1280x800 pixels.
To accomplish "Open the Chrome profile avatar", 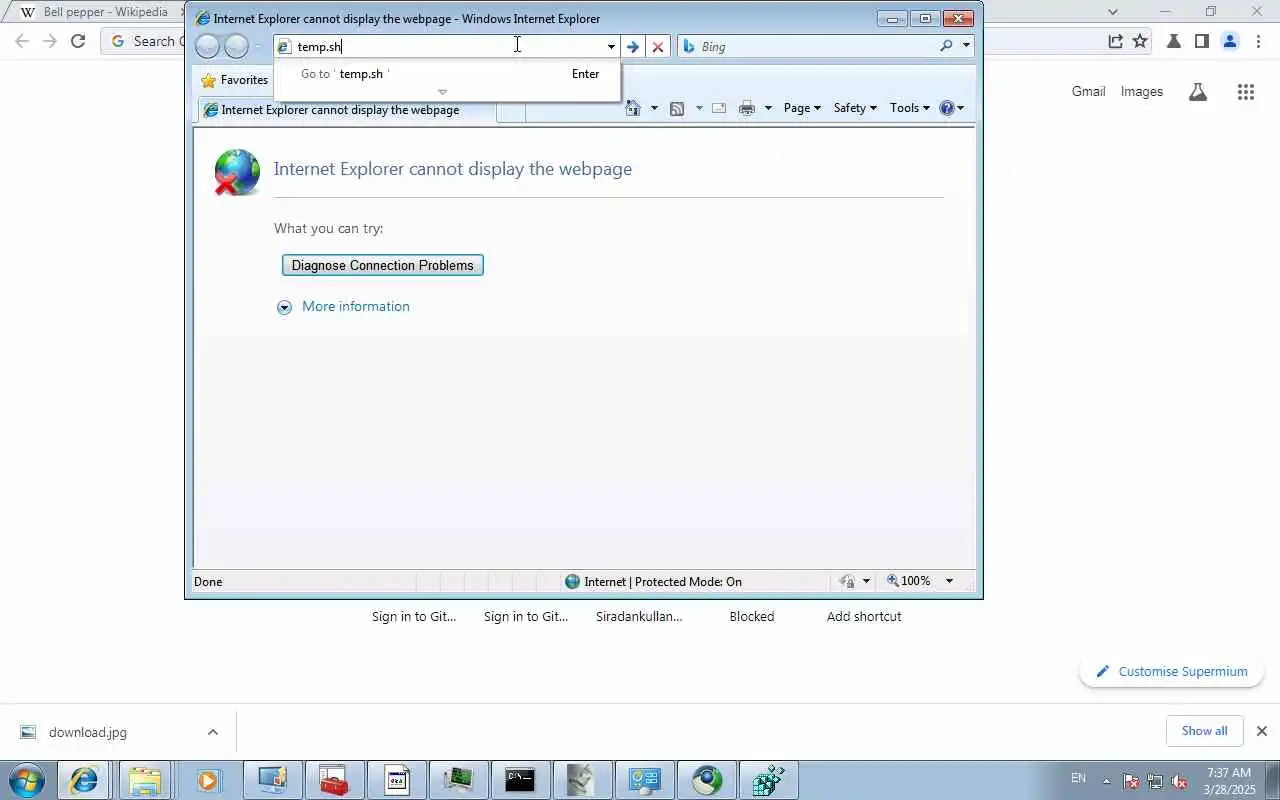I will click(1230, 41).
